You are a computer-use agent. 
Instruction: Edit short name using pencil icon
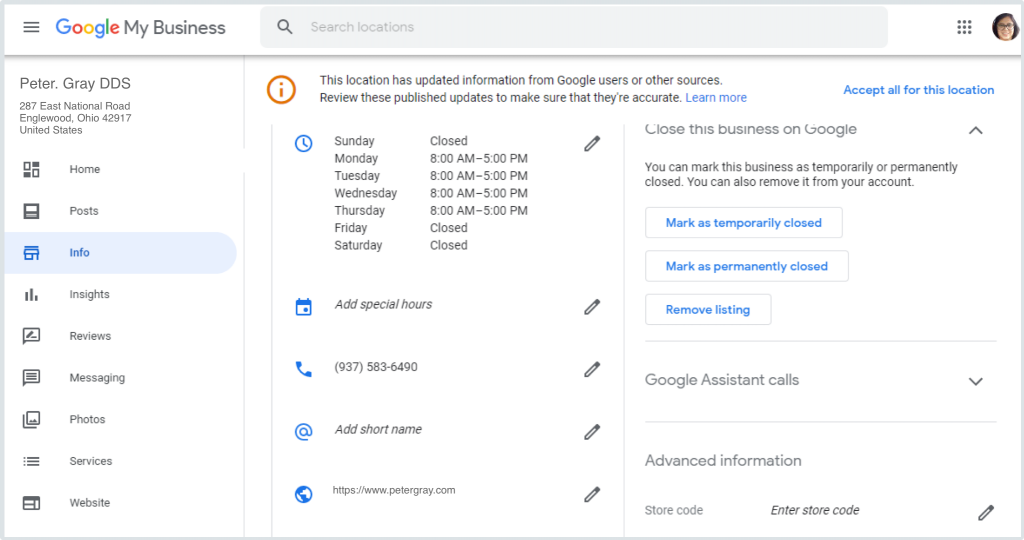pos(592,432)
